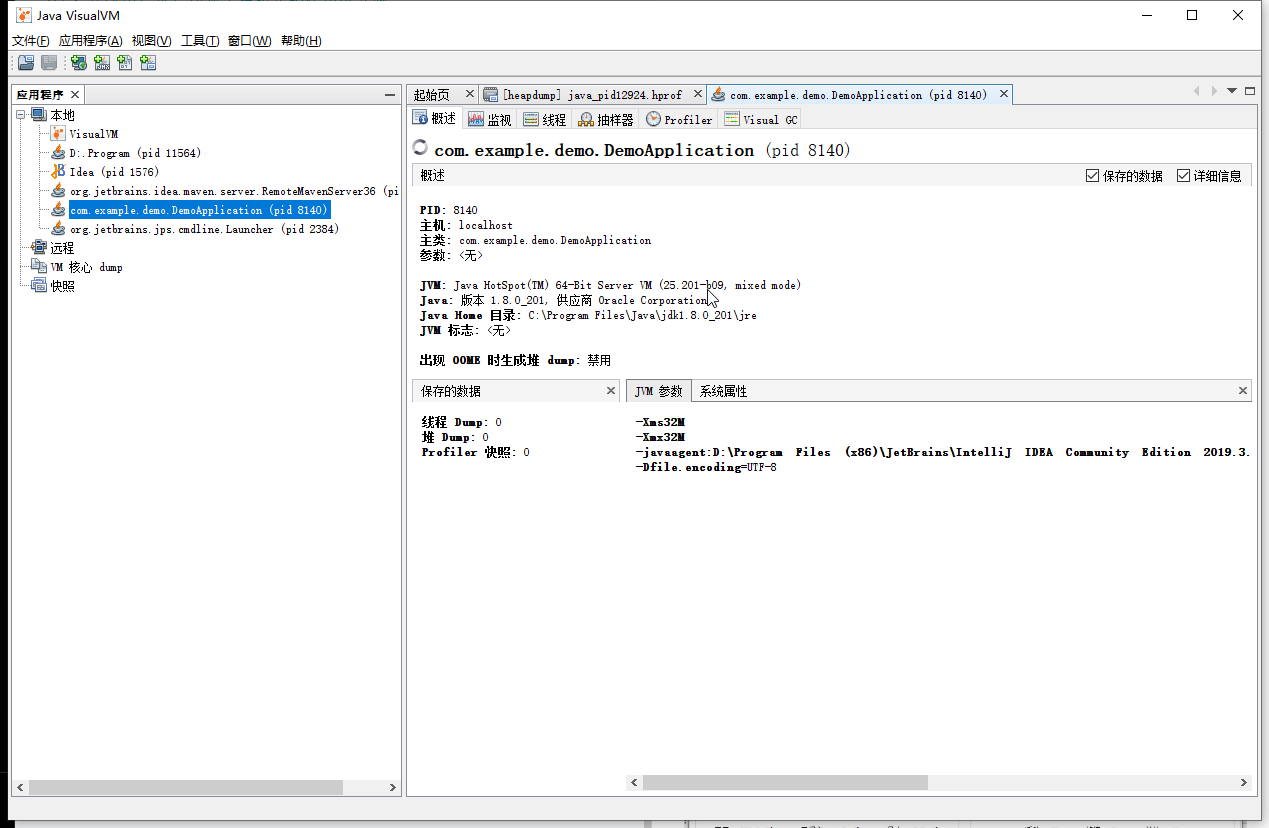Select the 系统属性 tab
Image resolution: width=1269 pixels, height=828 pixels.
coord(723,391)
